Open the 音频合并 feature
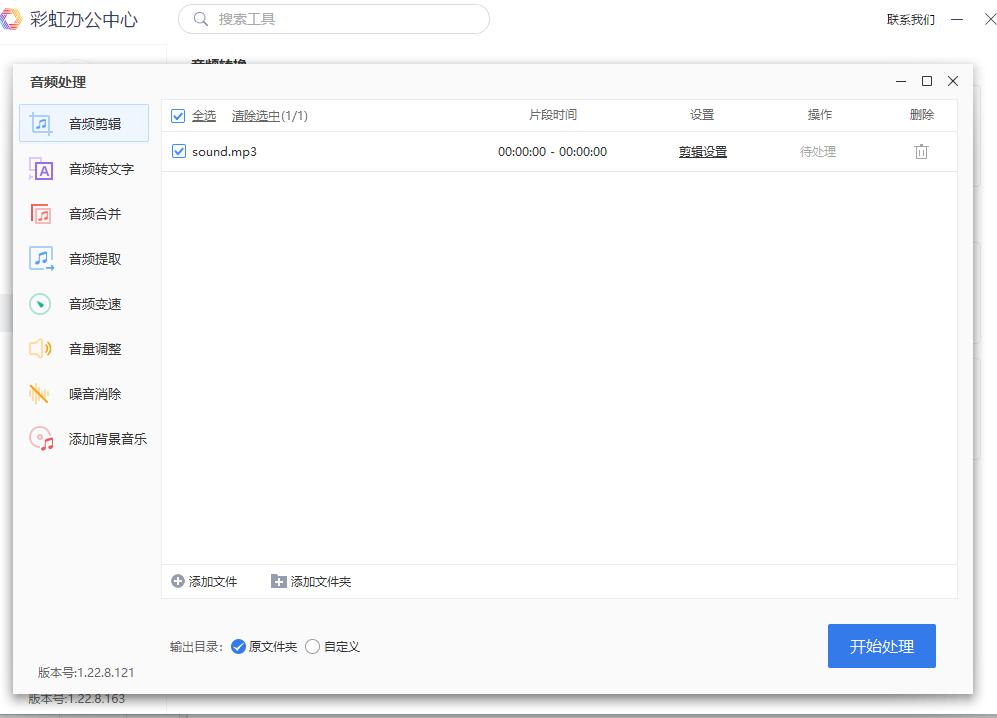Screen dimensions: 997x718 tap(94, 213)
